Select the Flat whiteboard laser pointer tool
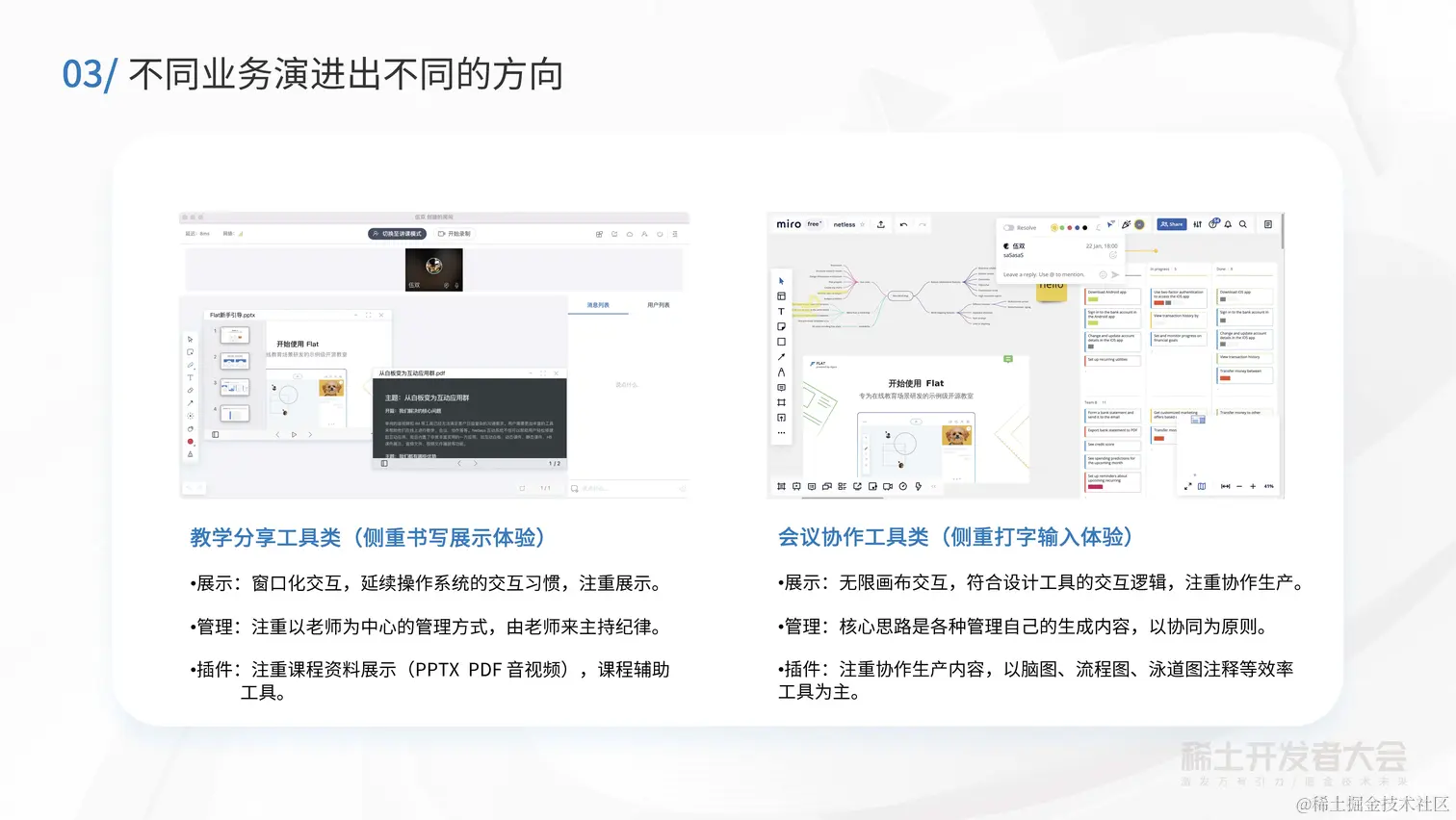The width and height of the screenshot is (1456, 820). (x=190, y=416)
